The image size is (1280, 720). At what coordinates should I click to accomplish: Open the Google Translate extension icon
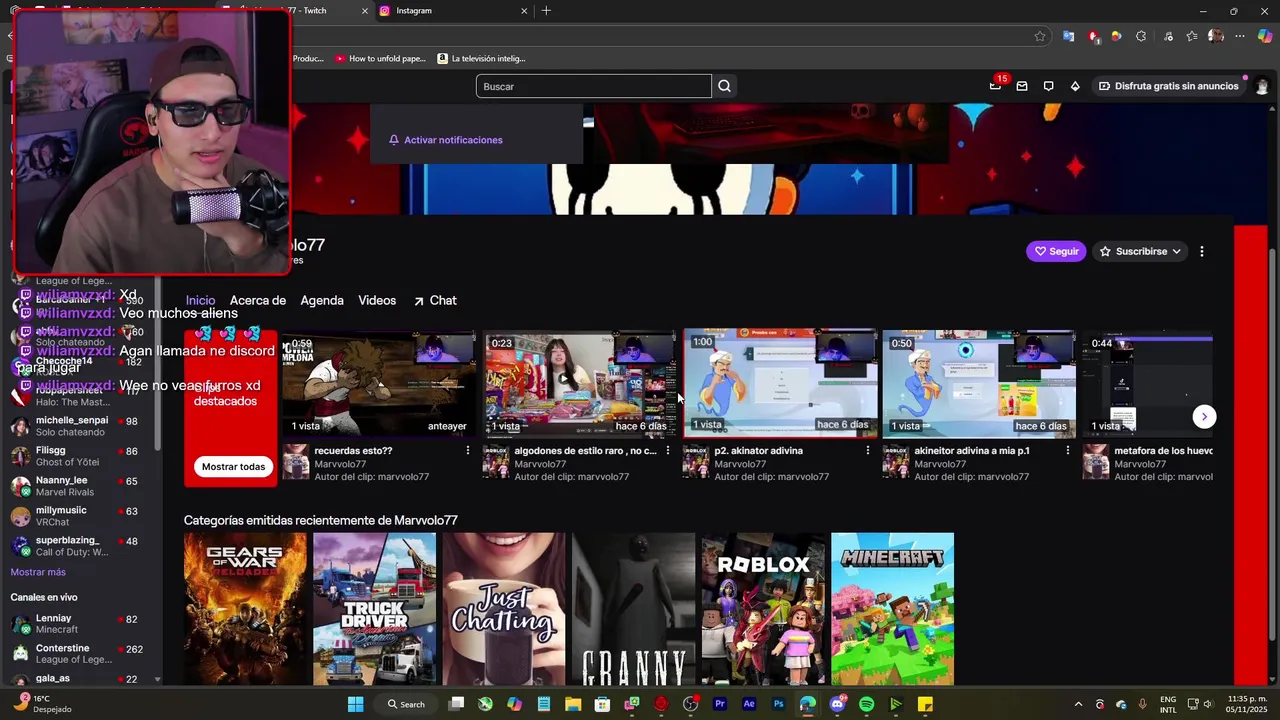(x=1068, y=36)
